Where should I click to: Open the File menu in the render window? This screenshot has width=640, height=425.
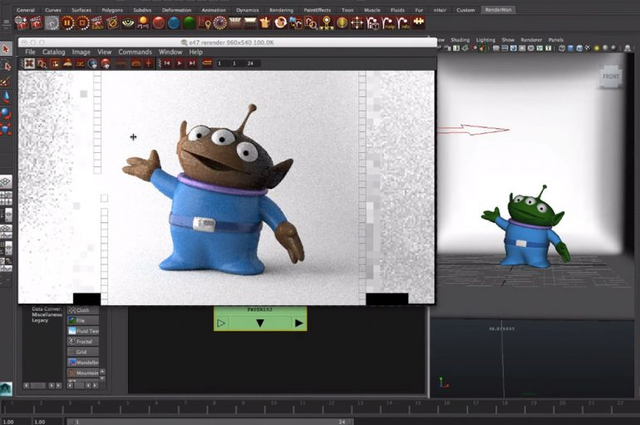tap(30, 52)
